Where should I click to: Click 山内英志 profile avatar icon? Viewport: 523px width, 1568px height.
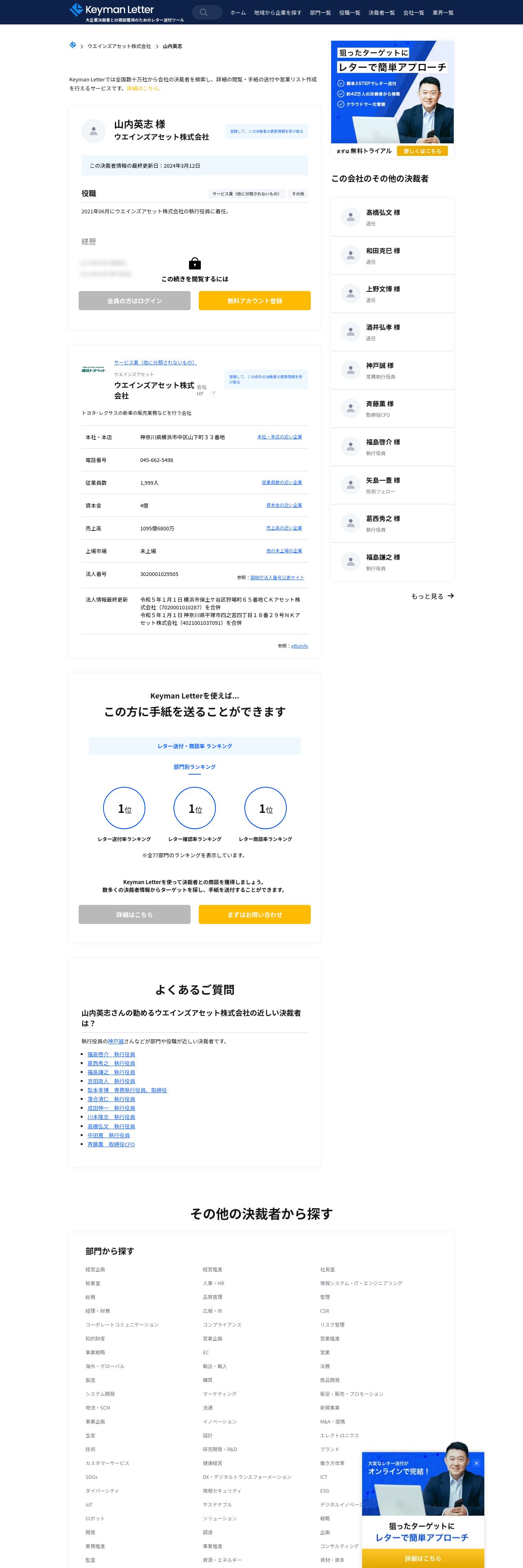93,131
